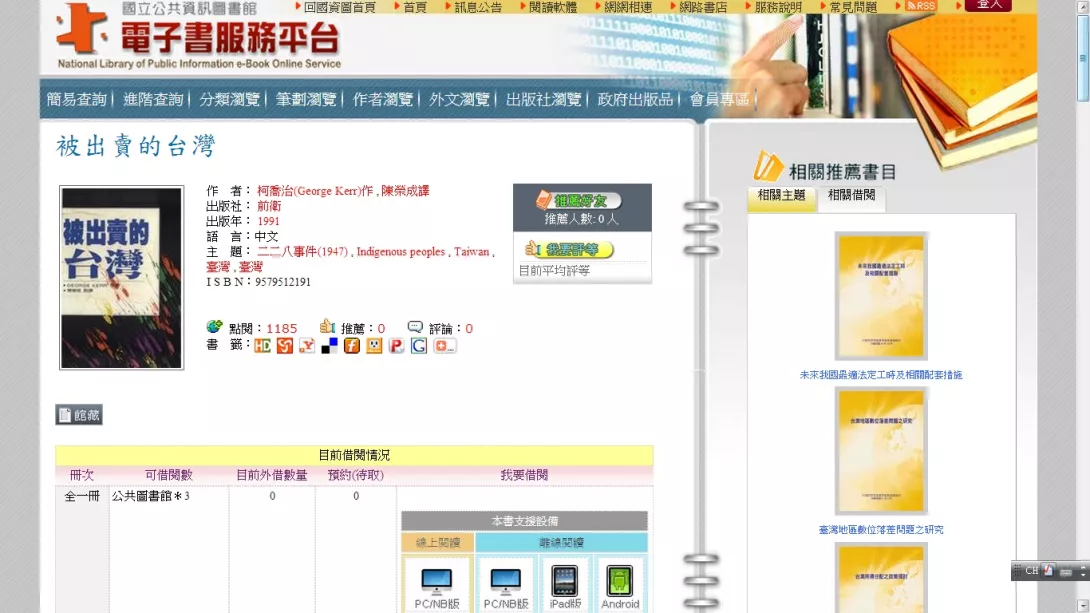This screenshot has height=613, width=1090.
Task: Open 筆劃瀏覽 stroke browse menu
Action: [x=306, y=99]
